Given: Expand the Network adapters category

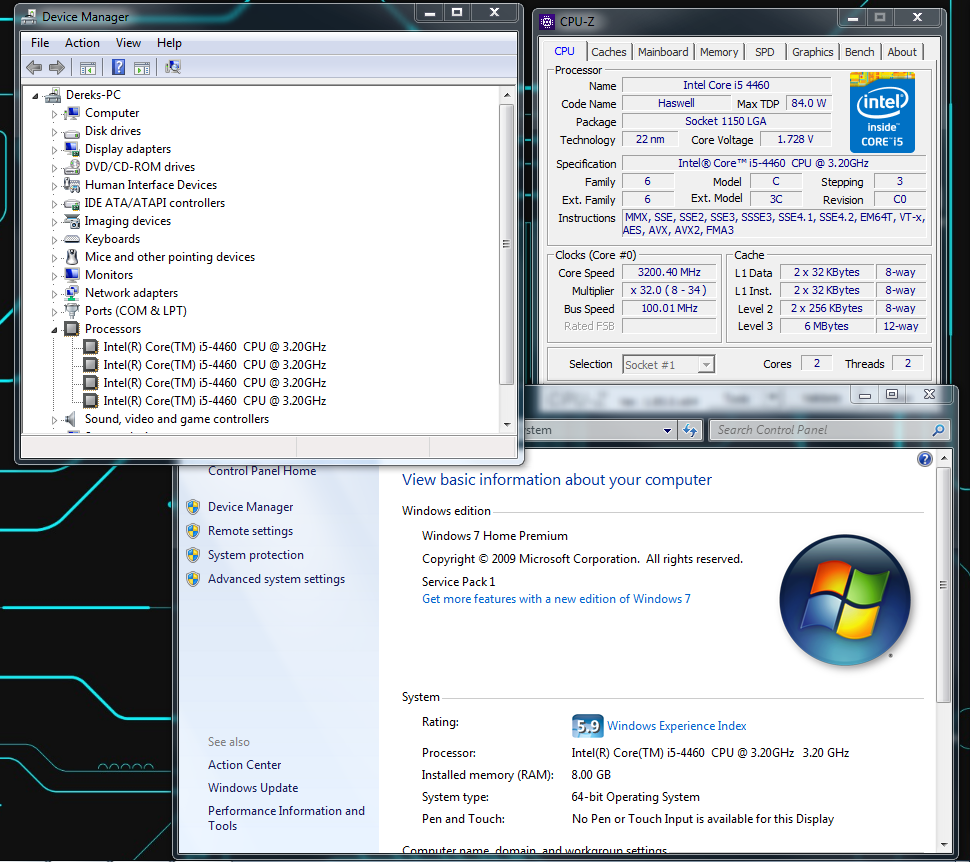Looking at the screenshot, I should [55, 294].
